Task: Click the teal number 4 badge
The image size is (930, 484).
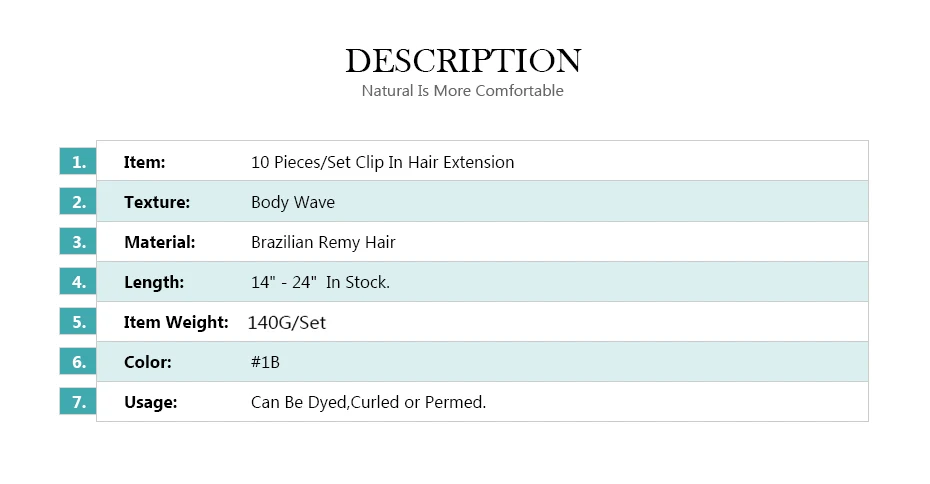Action: tap(78, 281)
